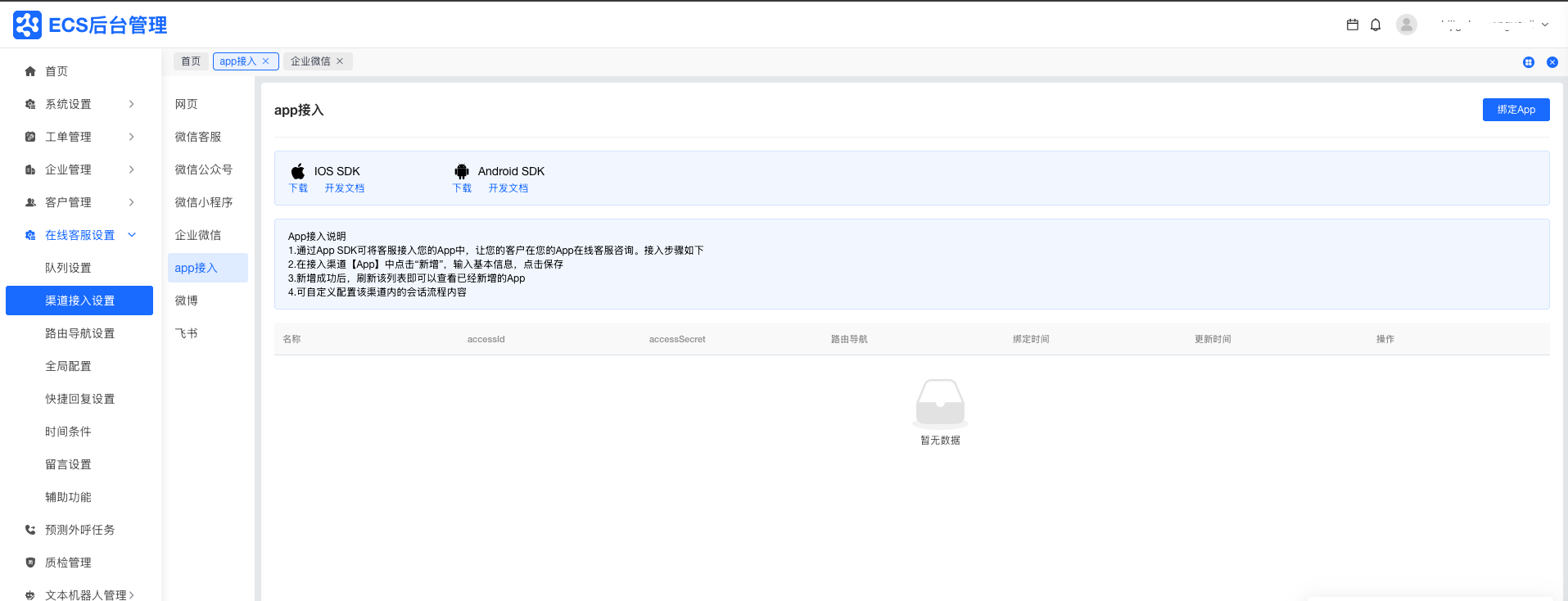Open the notification bell
Image resolution: width=1568 pixels, height=601 pixels.
[1376, 25]
